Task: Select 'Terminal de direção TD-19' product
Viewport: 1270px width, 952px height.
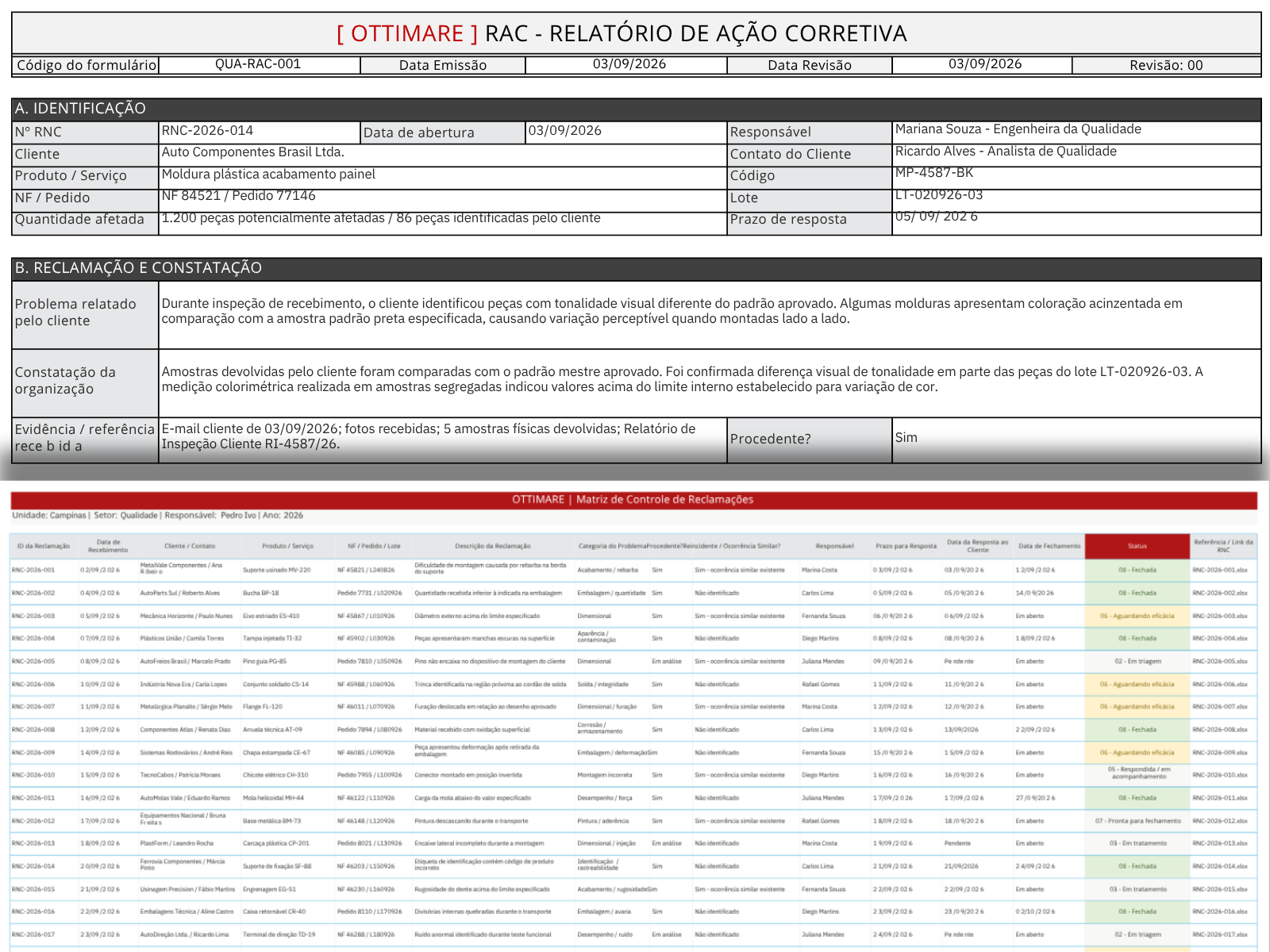Action: coord(279,935)
